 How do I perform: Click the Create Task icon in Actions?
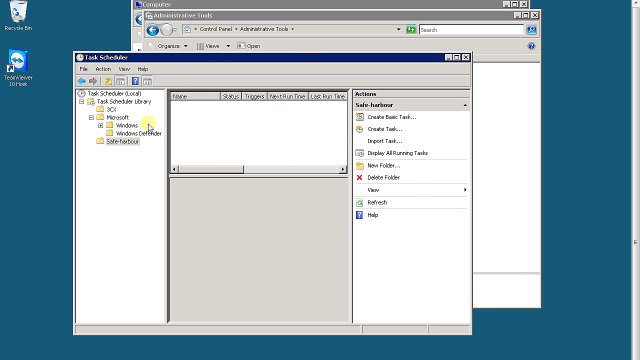[x=360, y=129]
